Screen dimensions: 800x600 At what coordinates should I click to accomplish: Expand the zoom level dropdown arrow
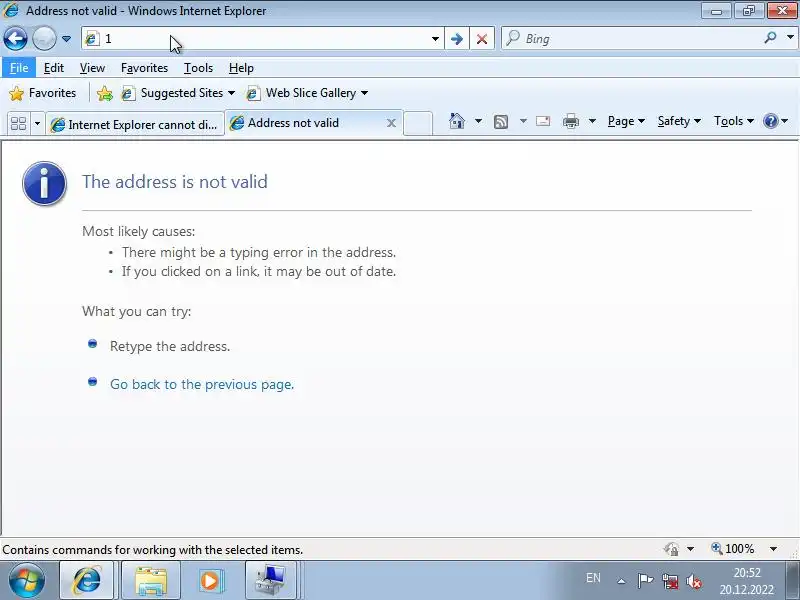pos(773,549)
